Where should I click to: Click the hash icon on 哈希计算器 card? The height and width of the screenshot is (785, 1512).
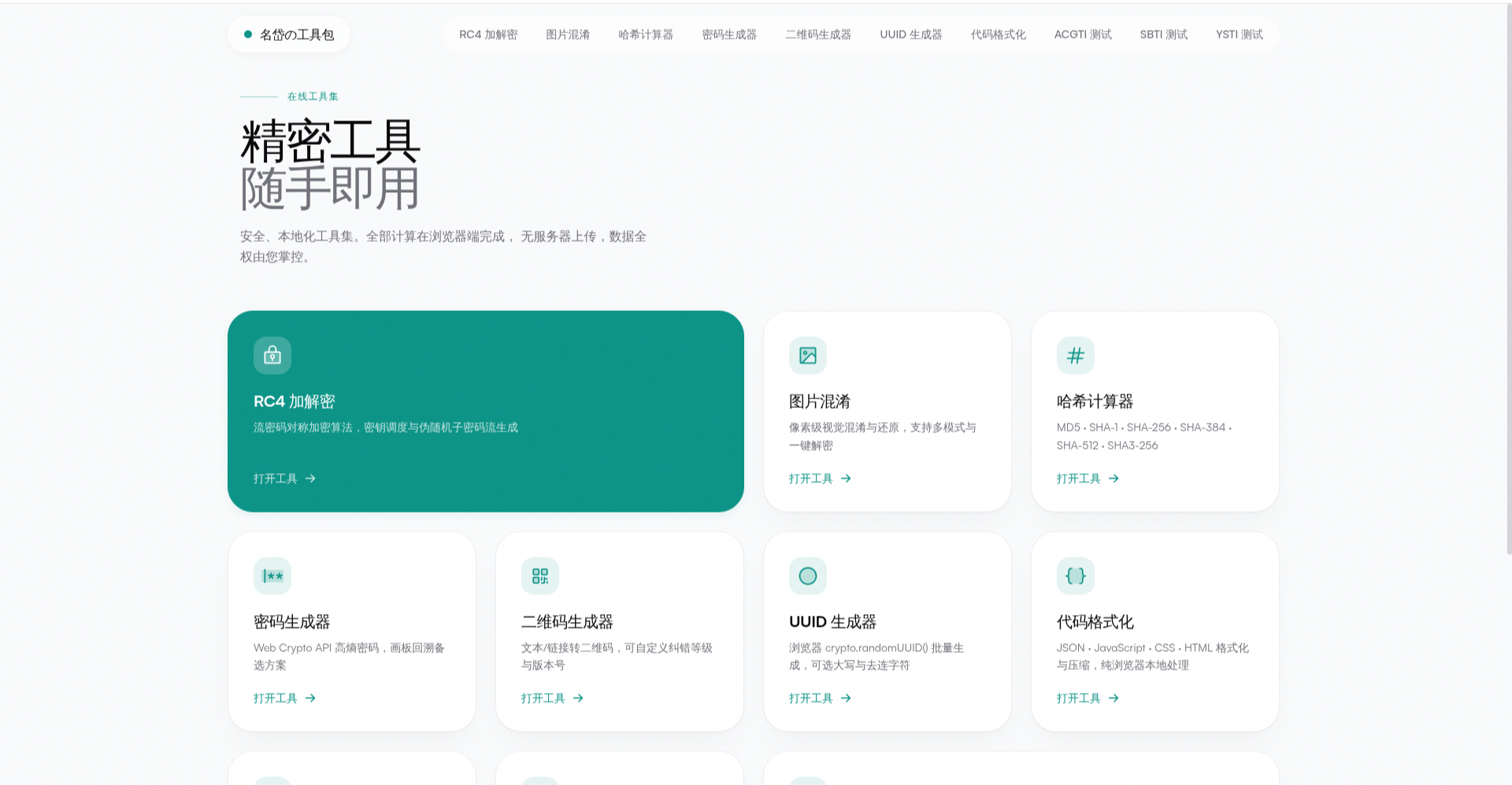[x=1076, y=356]
